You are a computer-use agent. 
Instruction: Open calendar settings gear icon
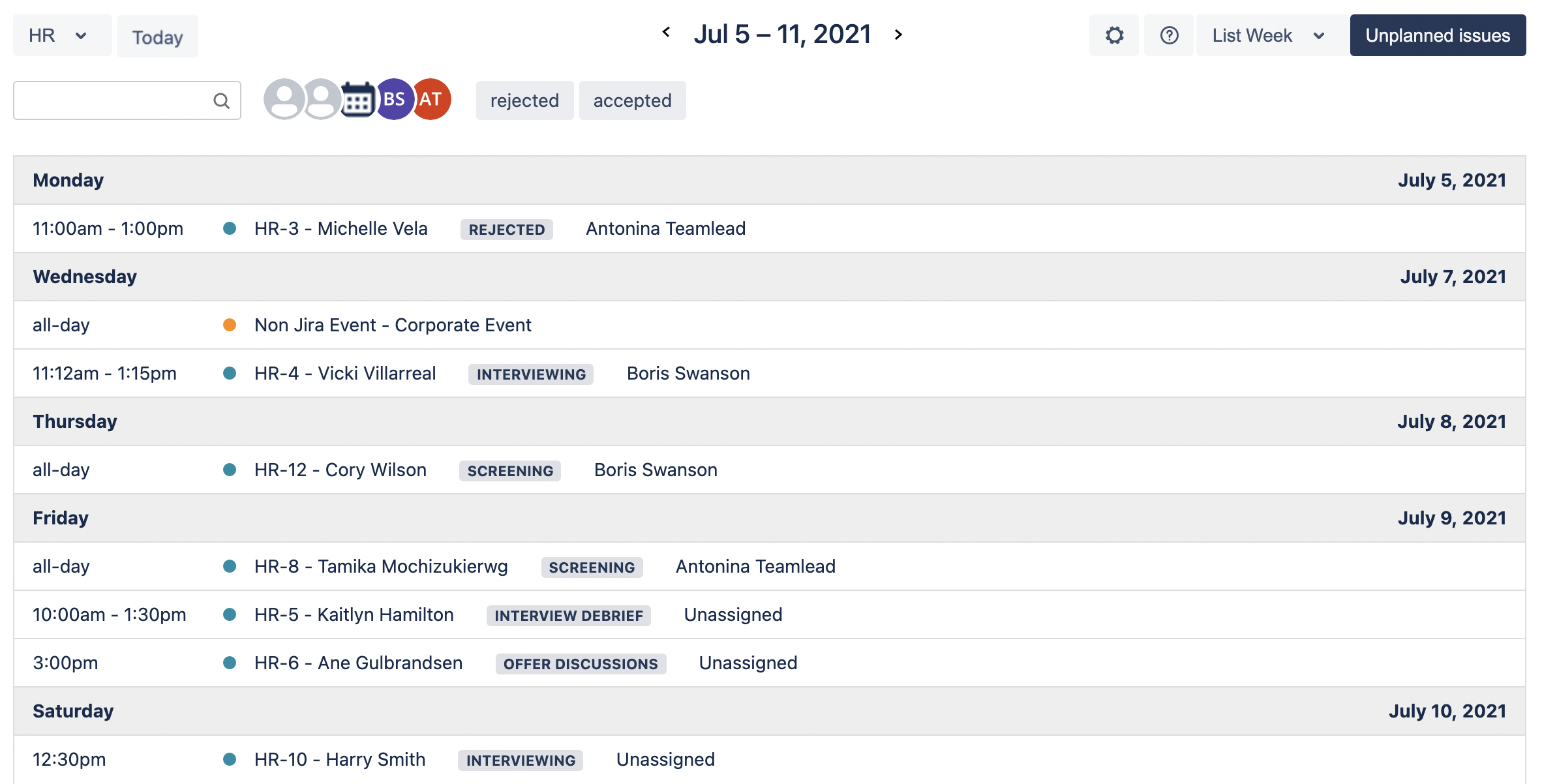pyautogui.click(x=1114, y=35)
